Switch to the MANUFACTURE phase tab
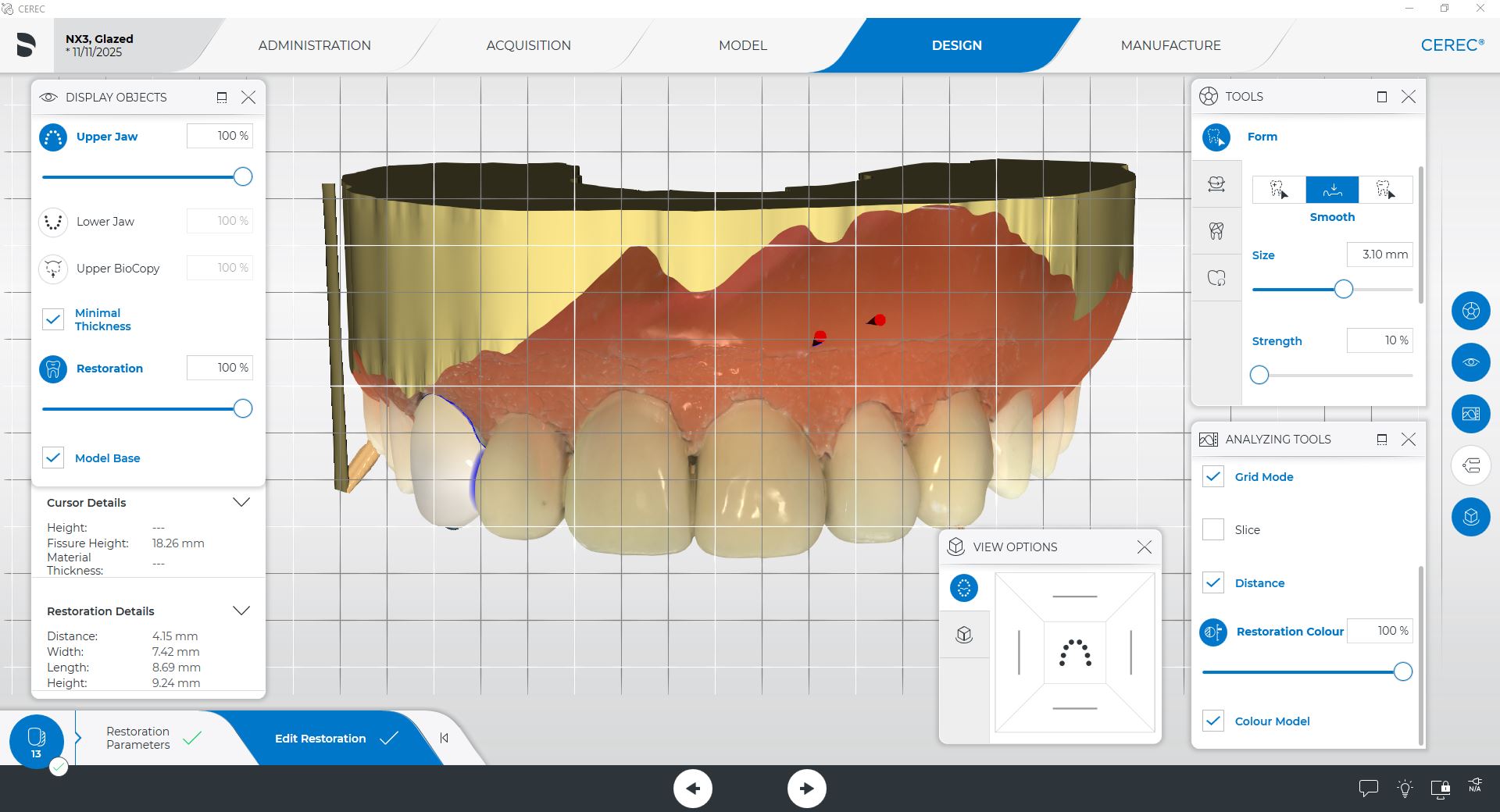Image resolution: width=1500 pixels, height=812 pixels. click(x=1170, y=45)
